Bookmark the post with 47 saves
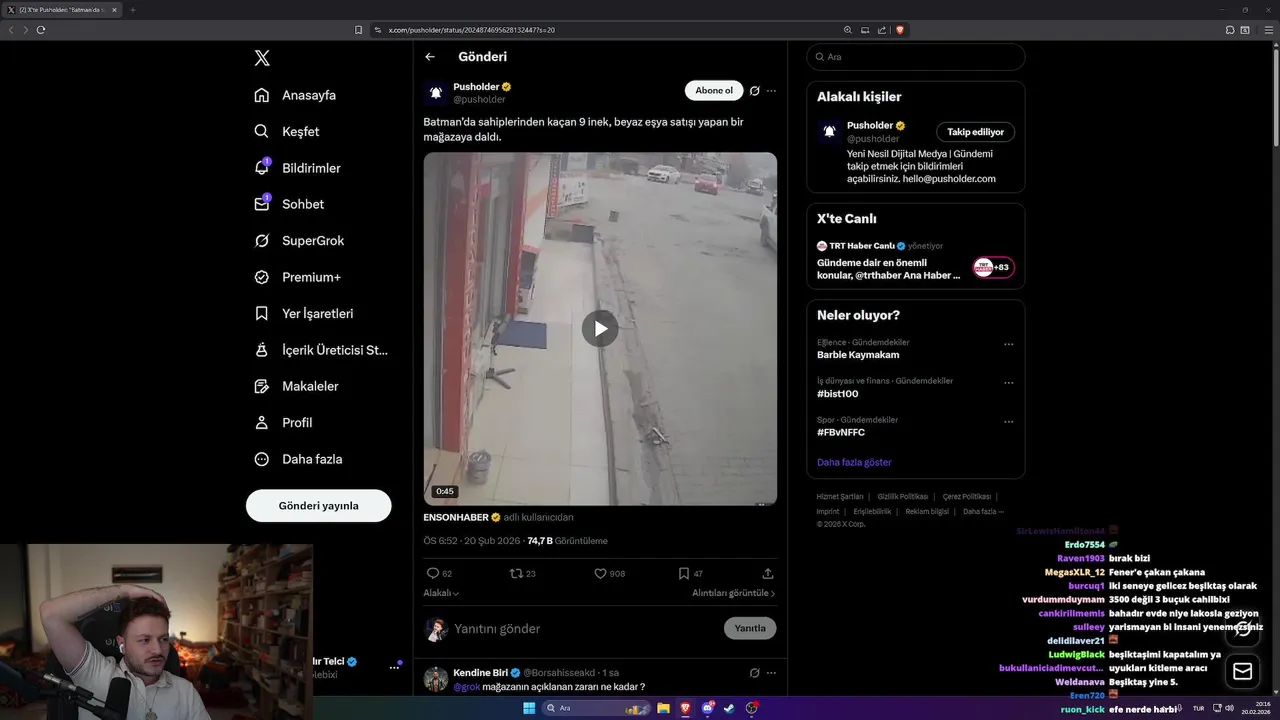Image resolution: width=1280 pixels, height=720 pixels. tap(690, 573)
